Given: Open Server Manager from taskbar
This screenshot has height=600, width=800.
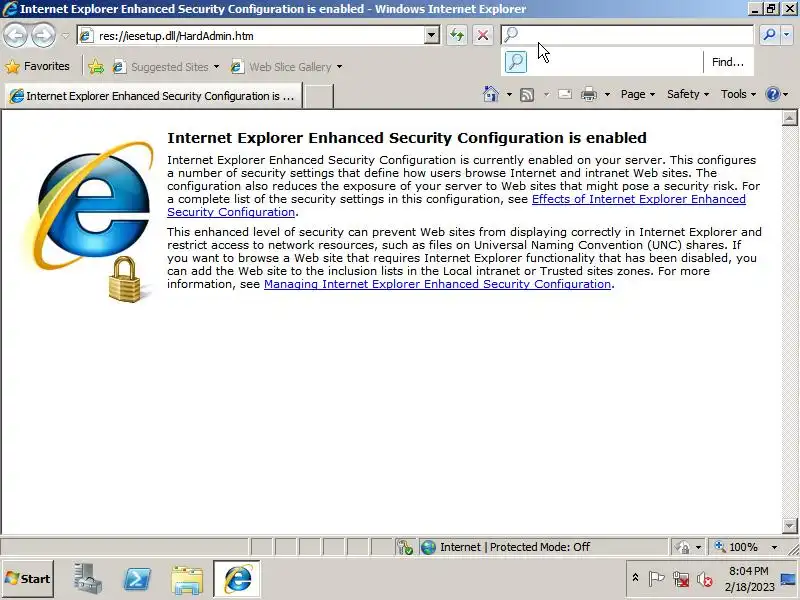Looking at the screenshot, I should point(87,579).
